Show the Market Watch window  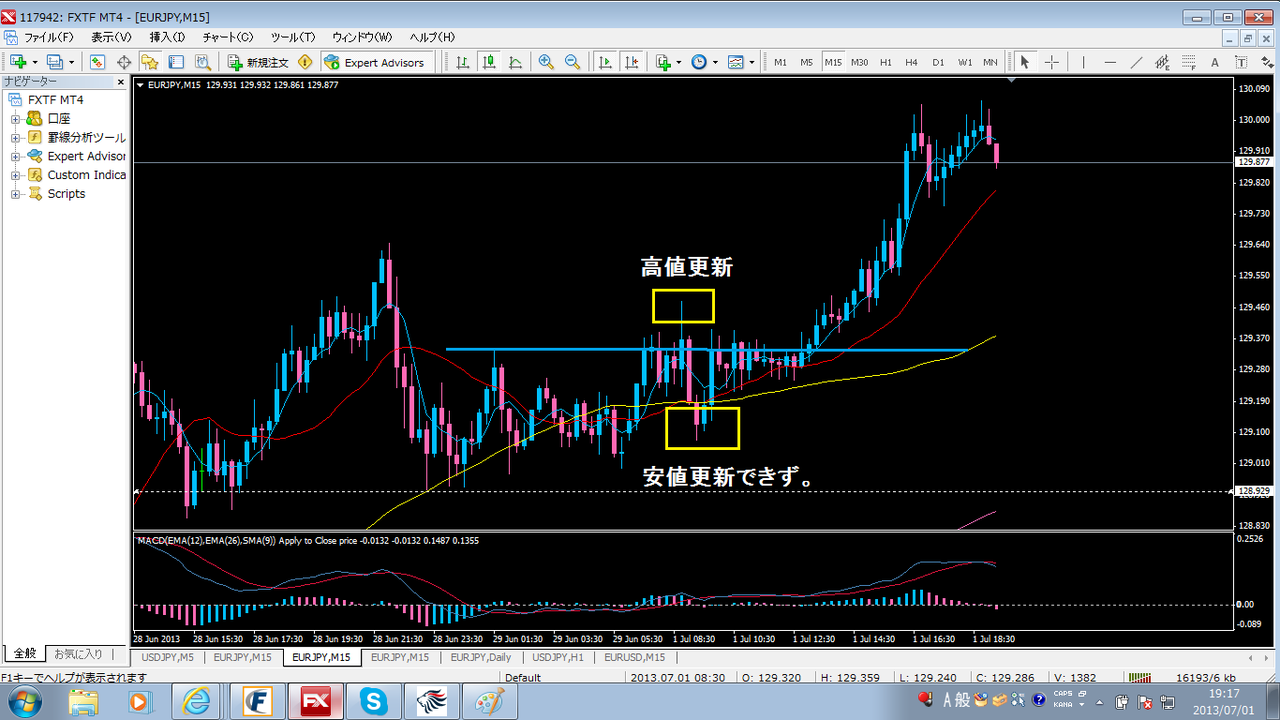97,62
